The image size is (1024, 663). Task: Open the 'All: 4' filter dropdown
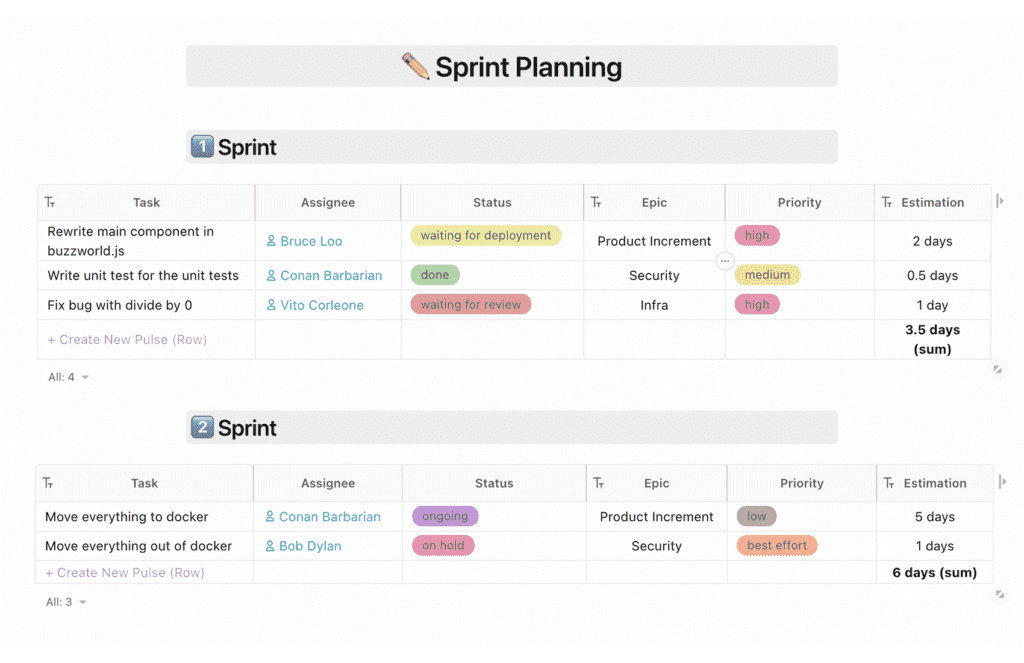pos(68,377)
